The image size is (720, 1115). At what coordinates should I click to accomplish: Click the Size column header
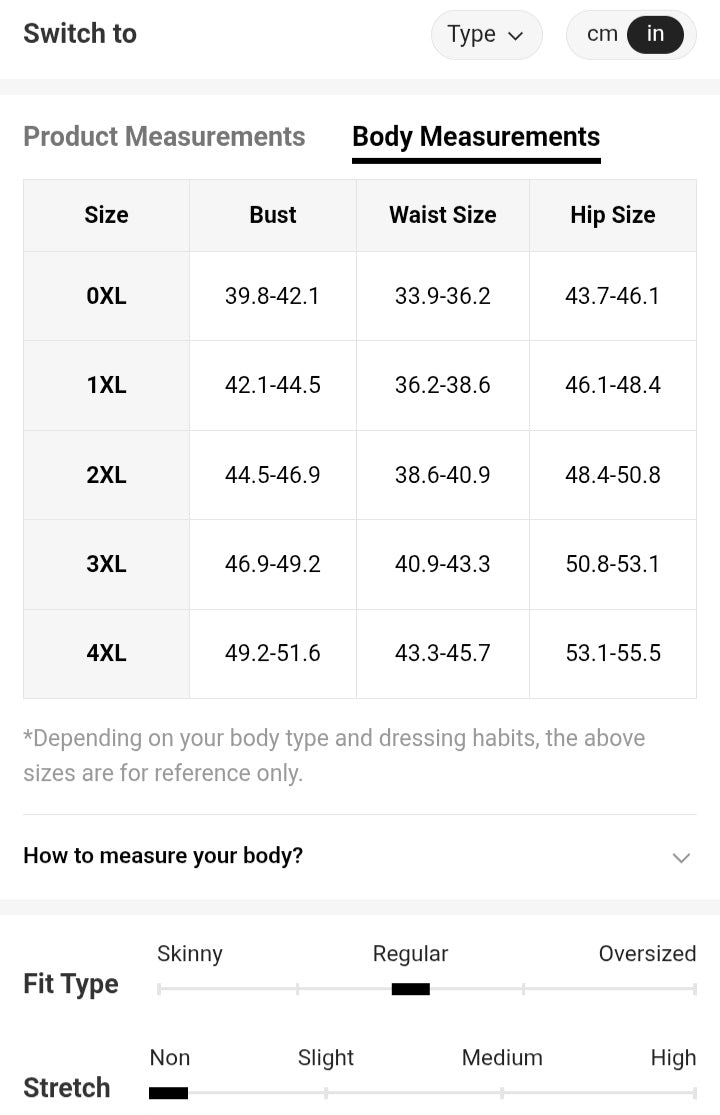106,215
